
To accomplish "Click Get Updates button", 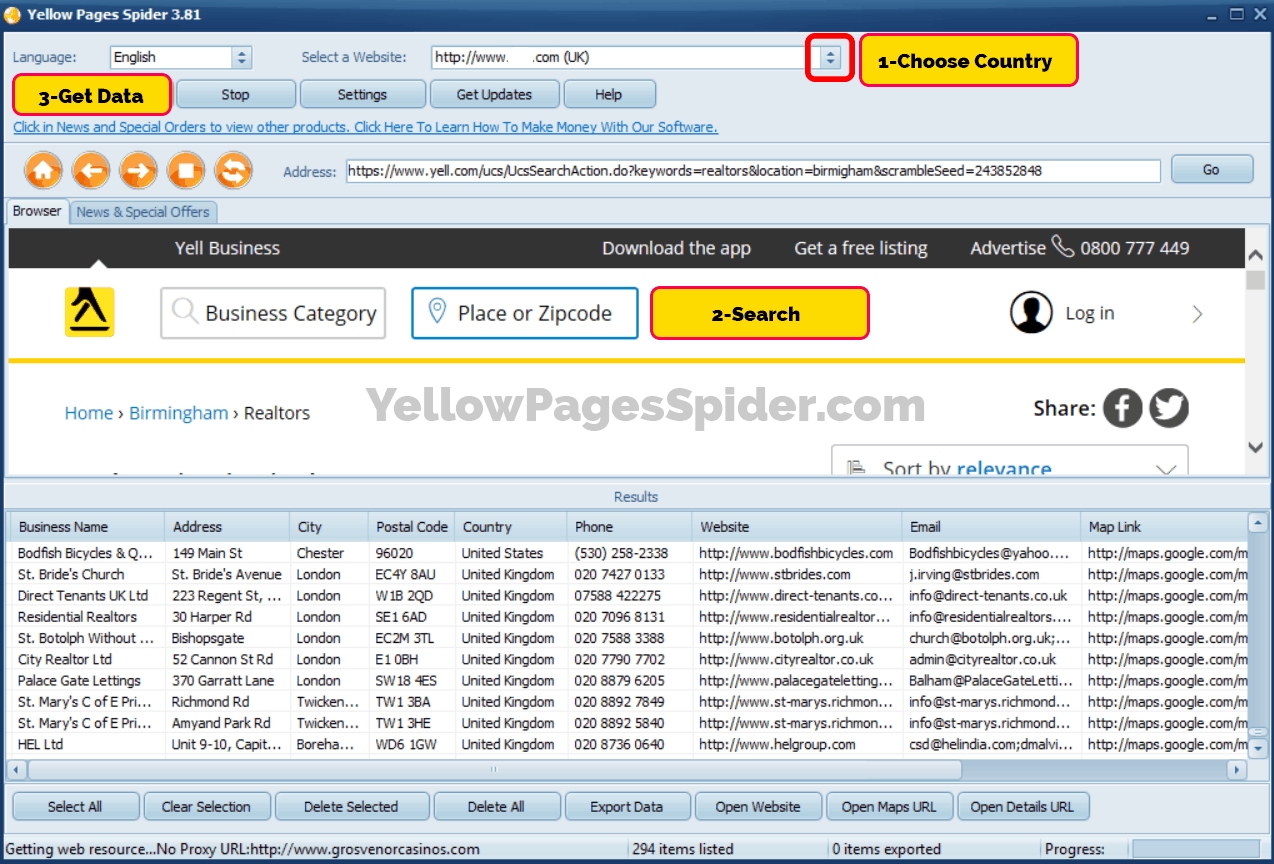I will click(x=494, y=94).
